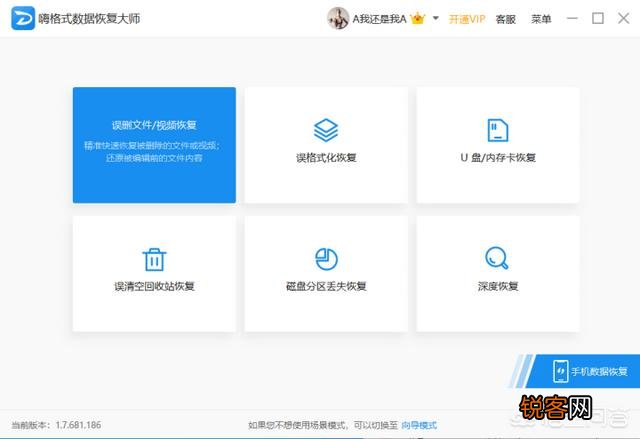
Task: Open the 手机数据恢复 banner button
Action: [x=583, y=371]
